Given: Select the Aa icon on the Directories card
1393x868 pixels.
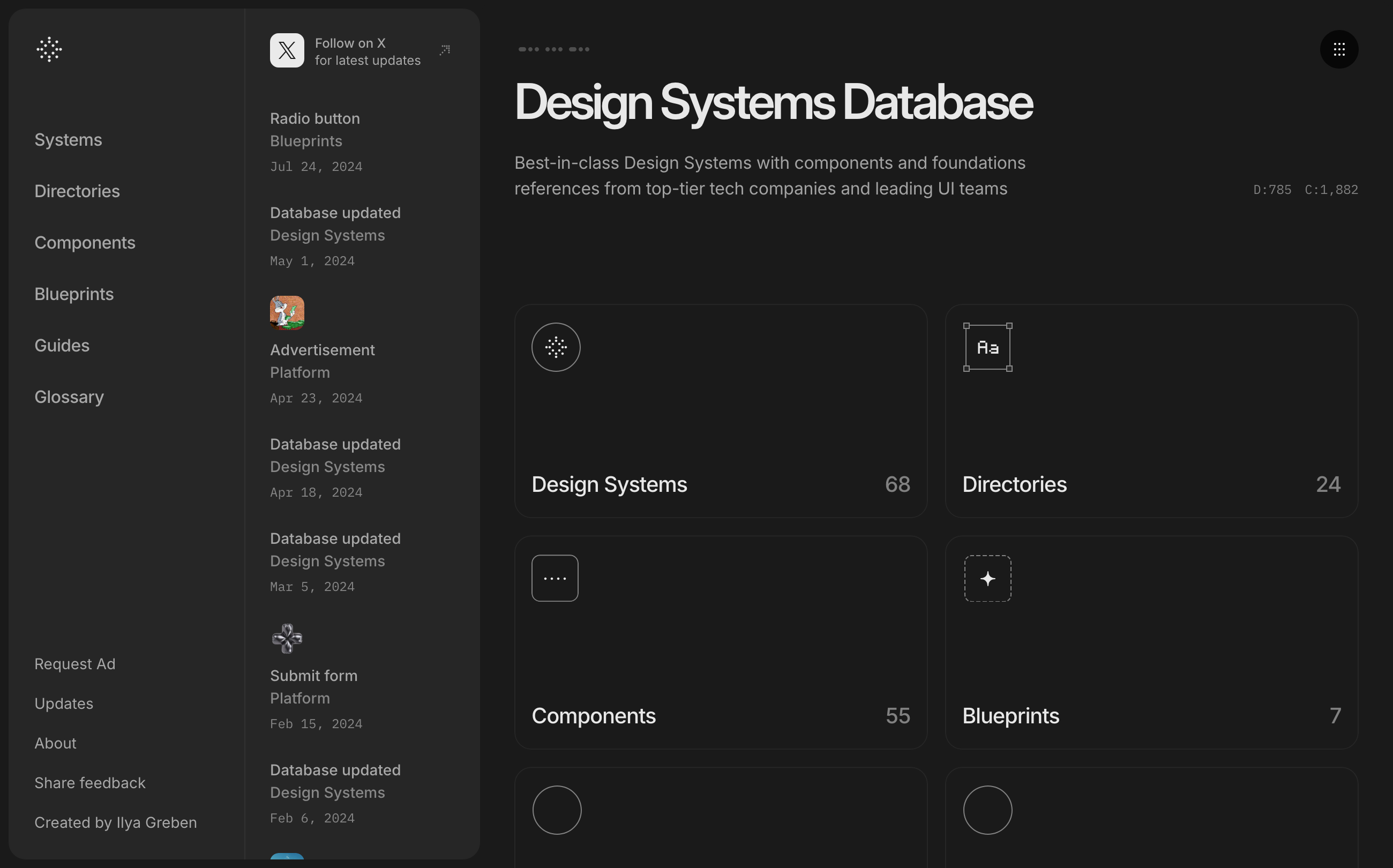Looking at the screenshot, I should point(987,347).
